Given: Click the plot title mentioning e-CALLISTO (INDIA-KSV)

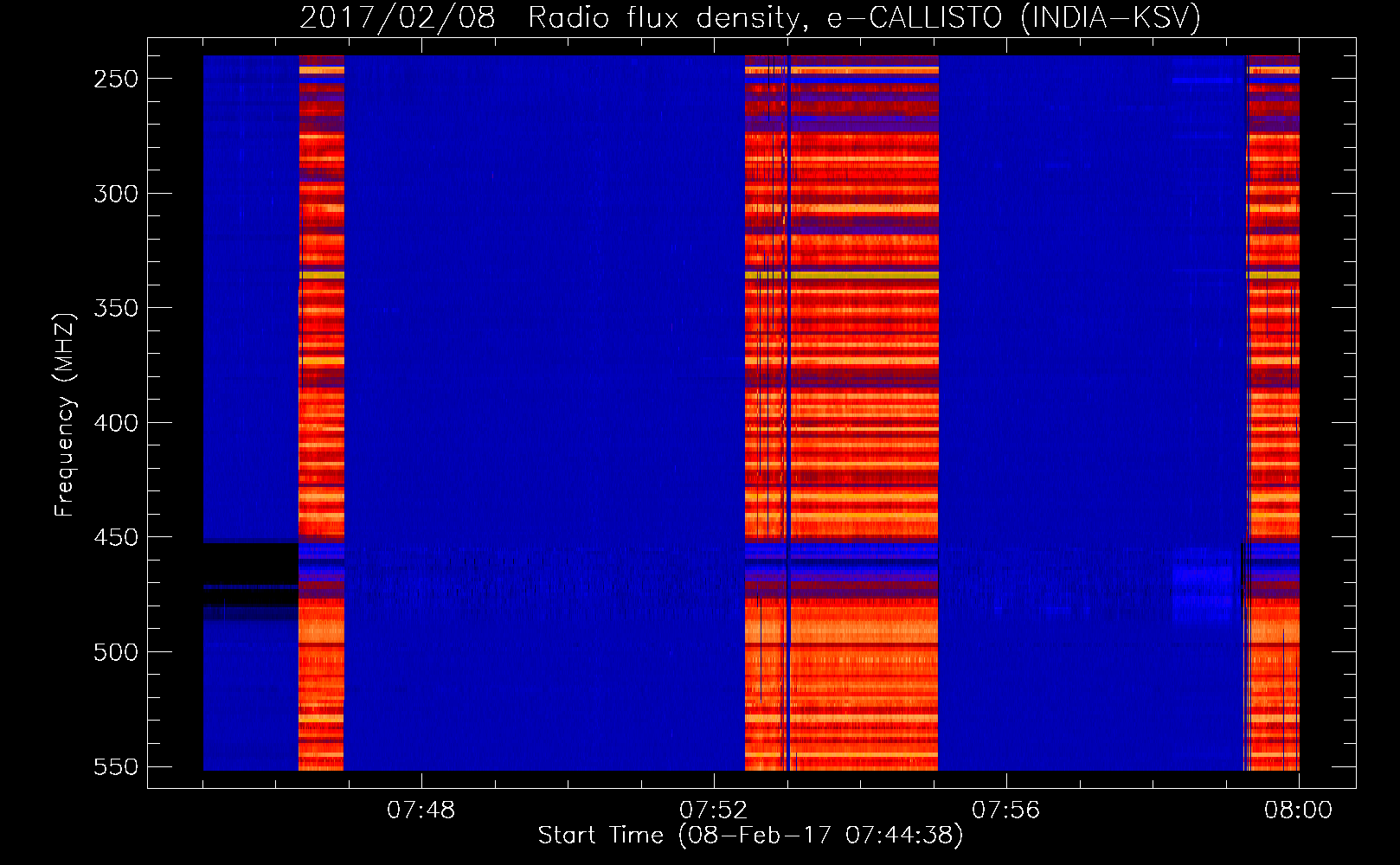Looking at the screenshot, I should [x=750, y=17].
